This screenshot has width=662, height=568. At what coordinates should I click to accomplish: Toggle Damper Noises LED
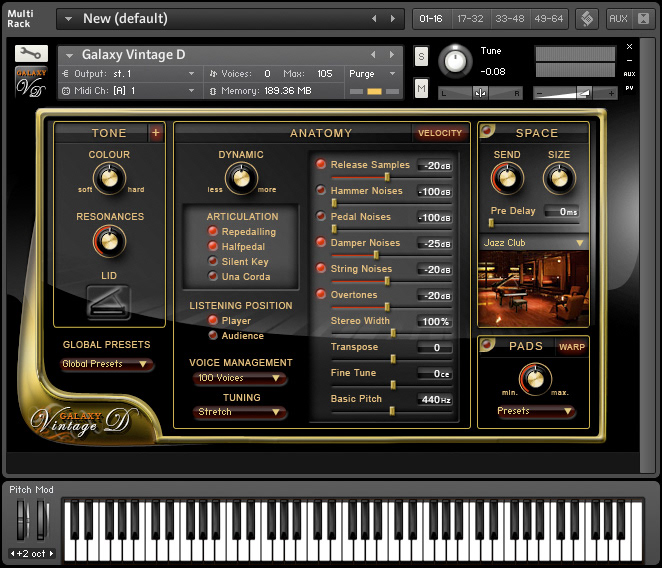[321, 242]
